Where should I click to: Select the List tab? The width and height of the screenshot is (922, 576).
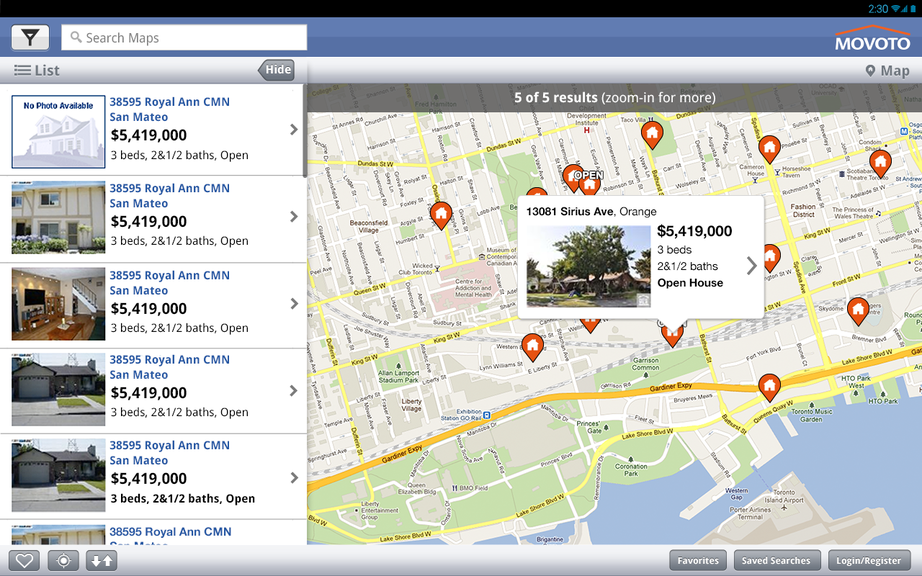[45, 70]
